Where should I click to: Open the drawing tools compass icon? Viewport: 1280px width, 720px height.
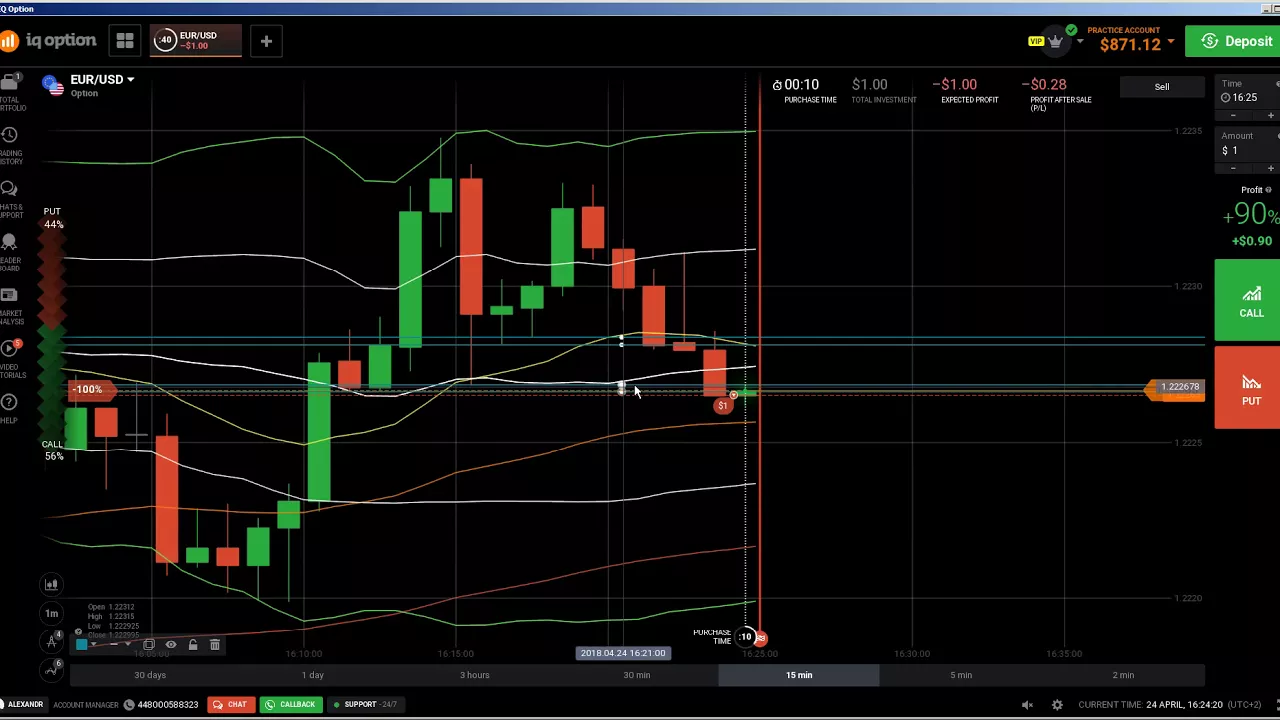51,641
